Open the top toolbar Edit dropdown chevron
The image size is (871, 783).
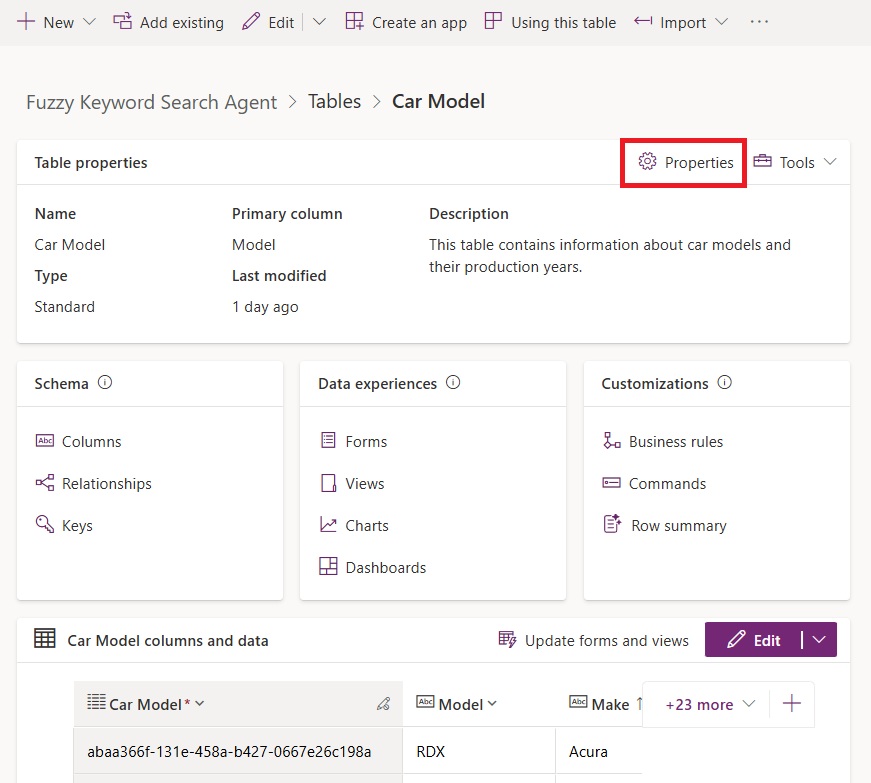pyautogui.click(x=319, y=22)
